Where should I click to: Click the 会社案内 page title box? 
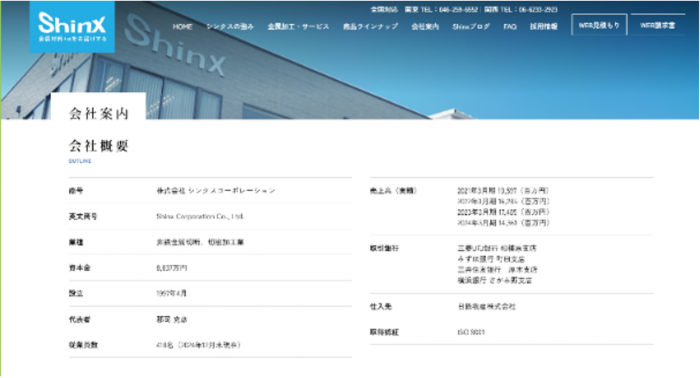point(99,108)
